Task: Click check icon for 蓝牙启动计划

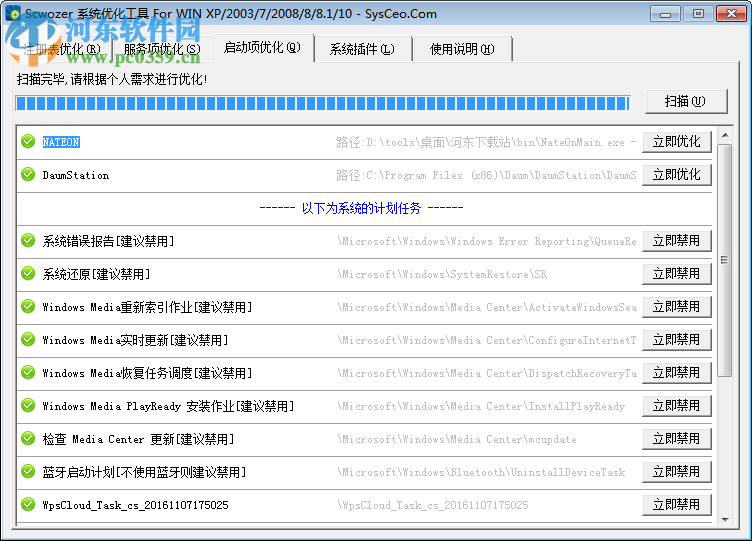Action: pos(28,471)
